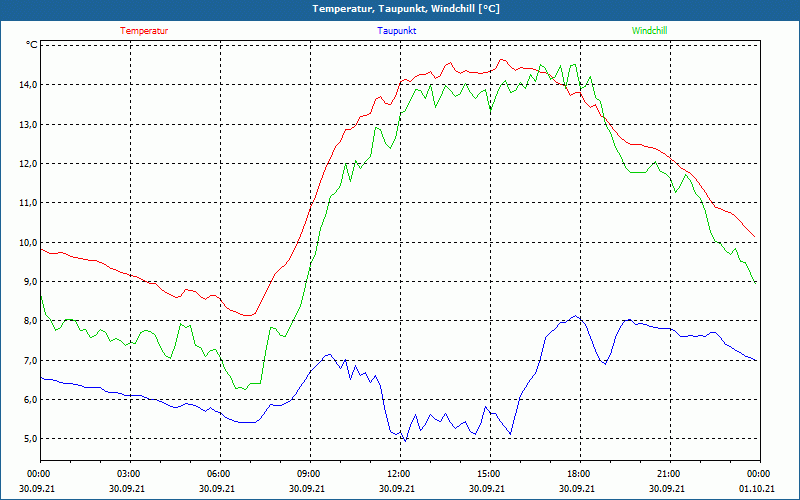The image size is (800, 500).
Task: Click the 12:00 time axis label
Action: point(397,474)
